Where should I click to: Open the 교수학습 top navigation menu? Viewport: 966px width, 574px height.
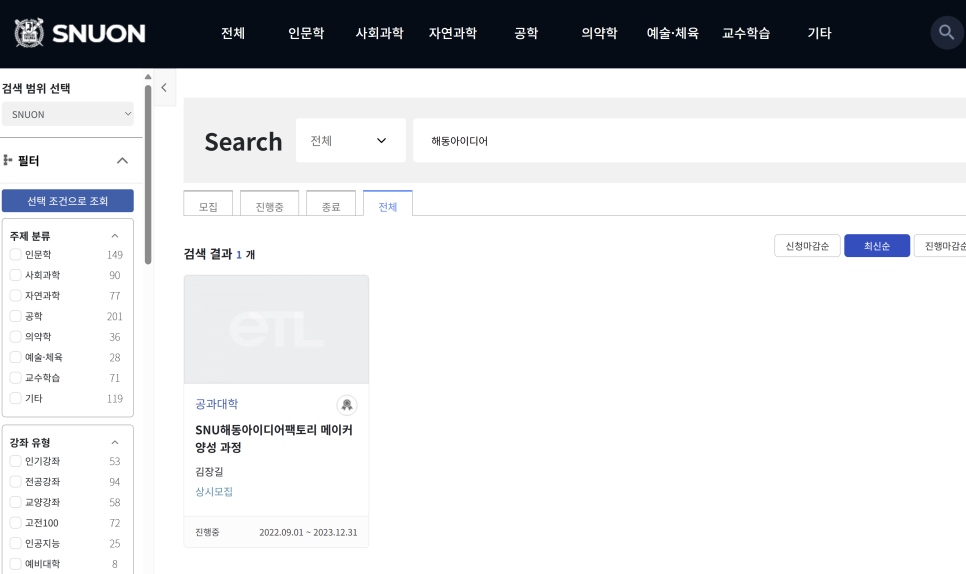pyautogui.click(x=746, y=33)
